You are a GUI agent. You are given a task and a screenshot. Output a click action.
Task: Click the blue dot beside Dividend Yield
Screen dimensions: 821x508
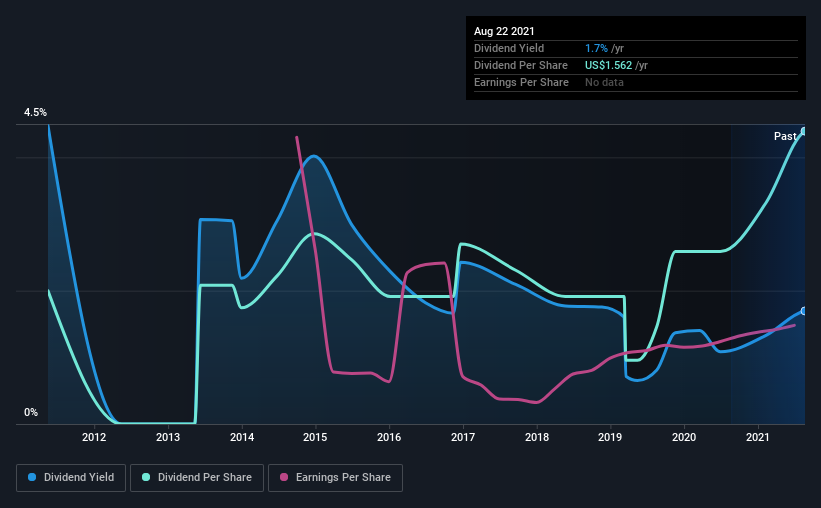pos(32,477)
